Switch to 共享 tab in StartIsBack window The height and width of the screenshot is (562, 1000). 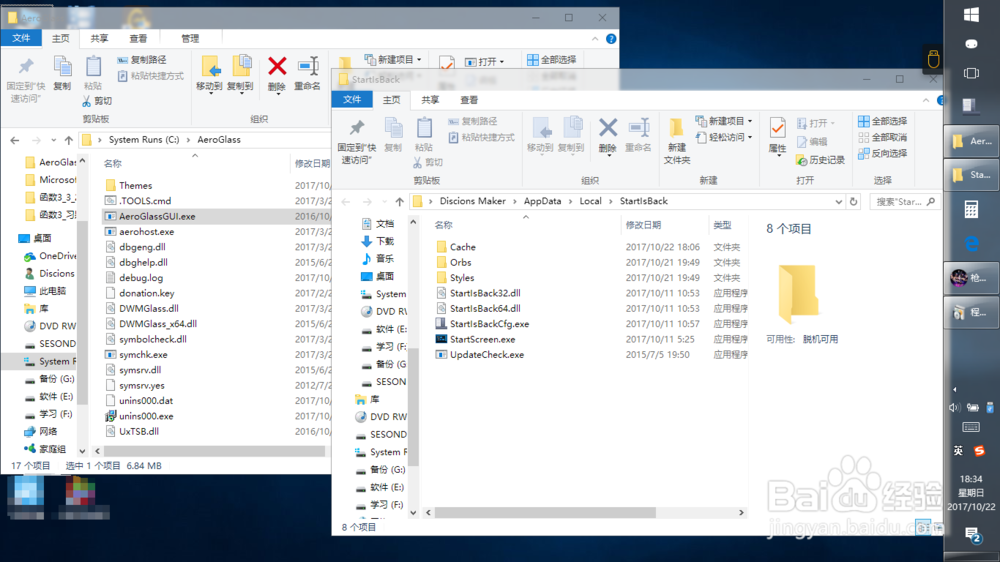(x=430, y=100)
